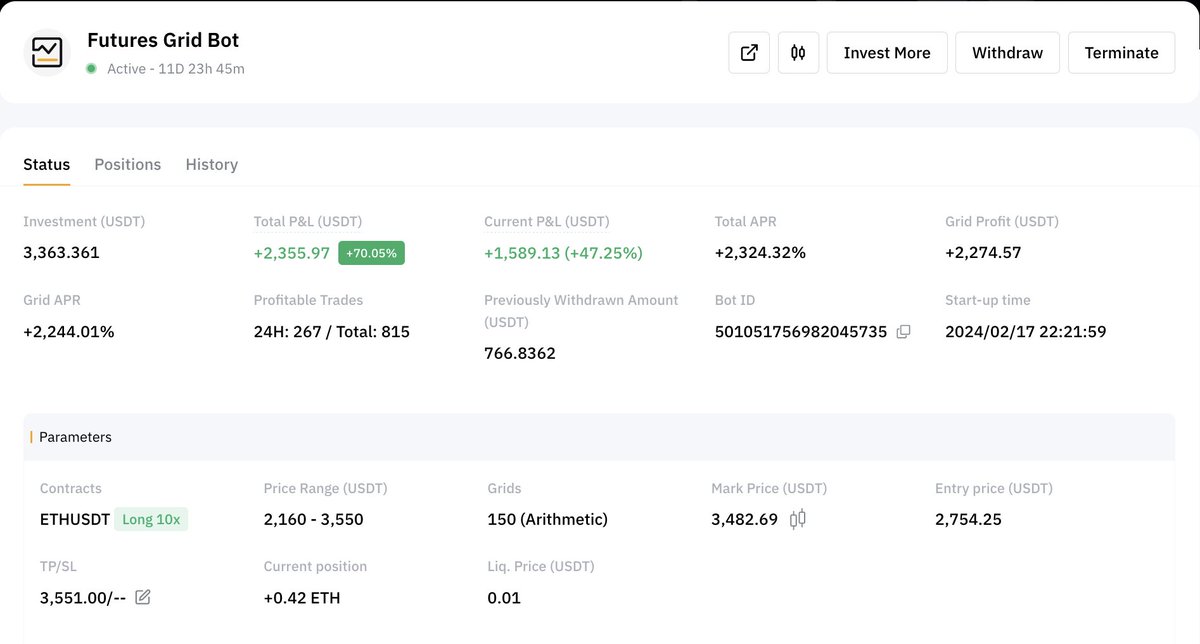This screenshot has width=1200, height=644.
Task: Switch to the Positions tab
Action: pos(127,164)
